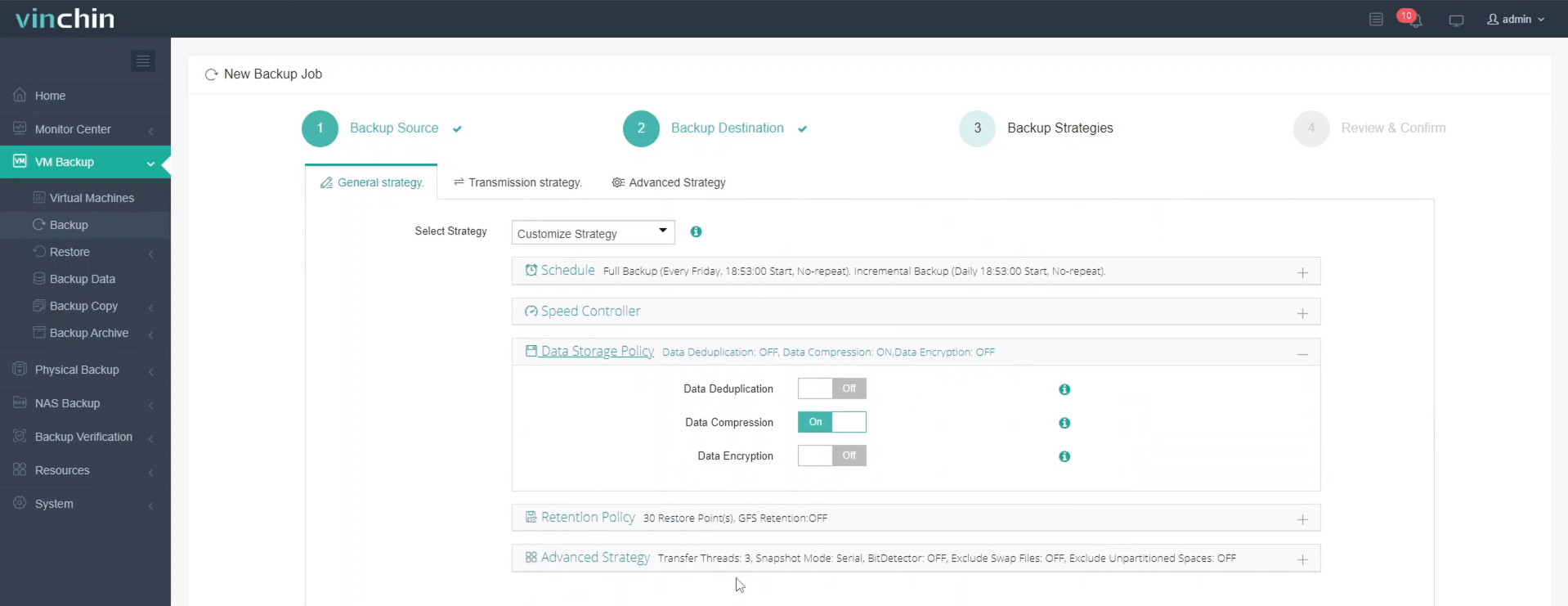The height and width of the screenshot is (606, 1568).
Task: Open notifications bell with 10 badge
Action: (1411, 18)
